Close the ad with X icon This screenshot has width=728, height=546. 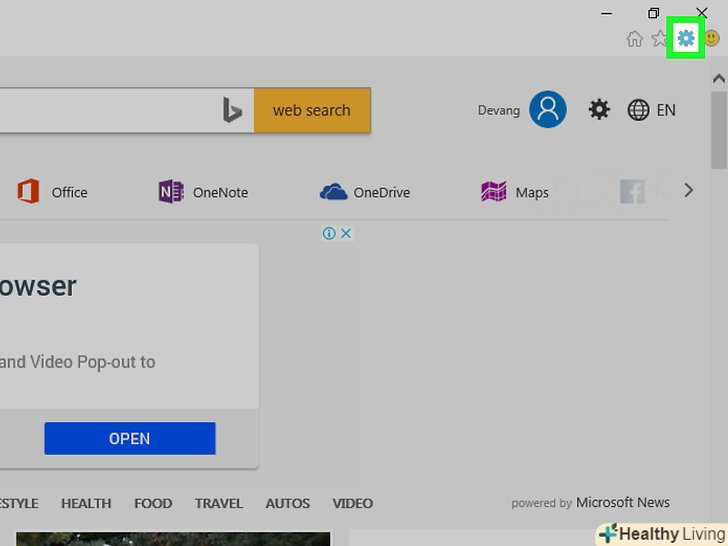coord(346,233)
